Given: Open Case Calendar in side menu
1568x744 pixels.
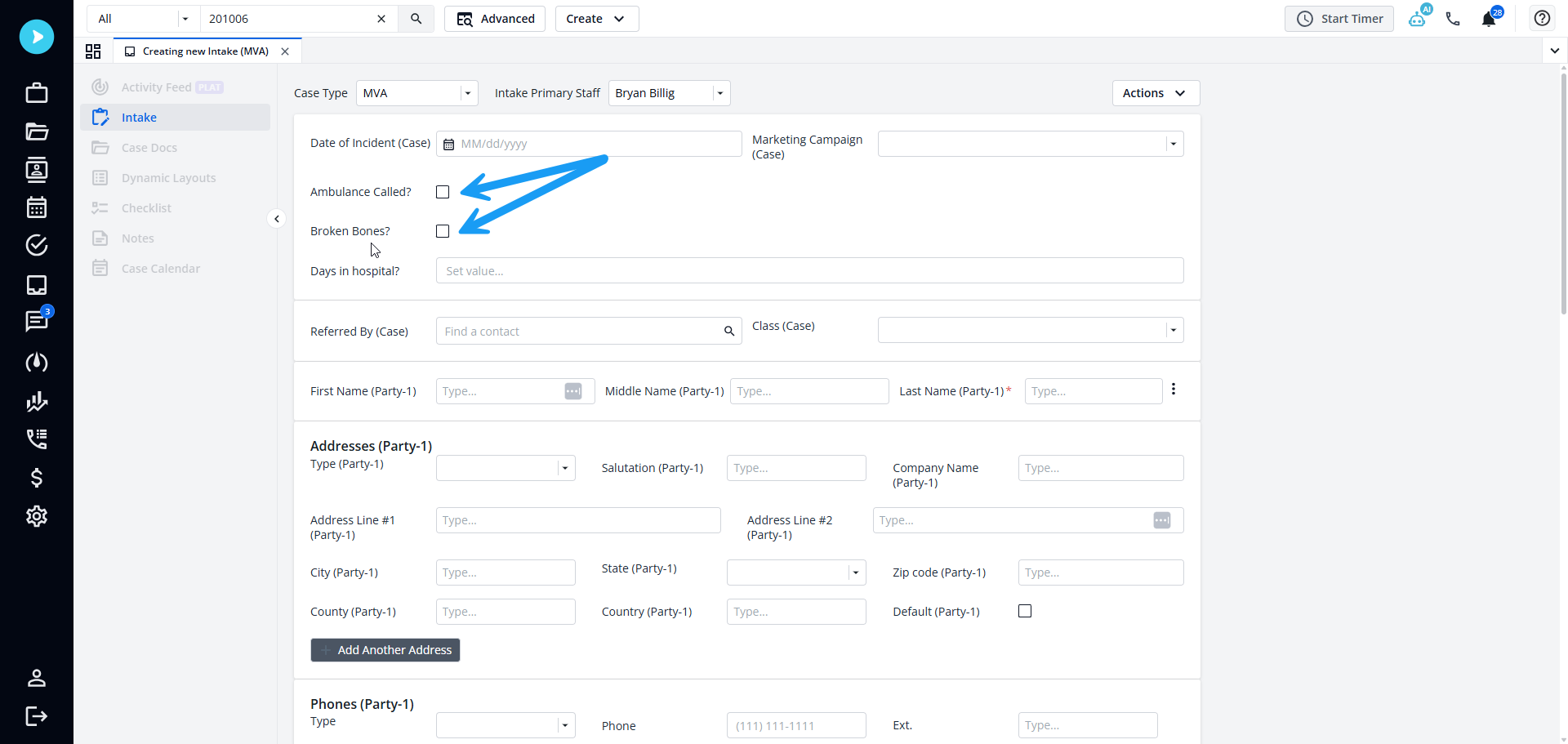Looking at the screenshot, I should coord(176,269).
